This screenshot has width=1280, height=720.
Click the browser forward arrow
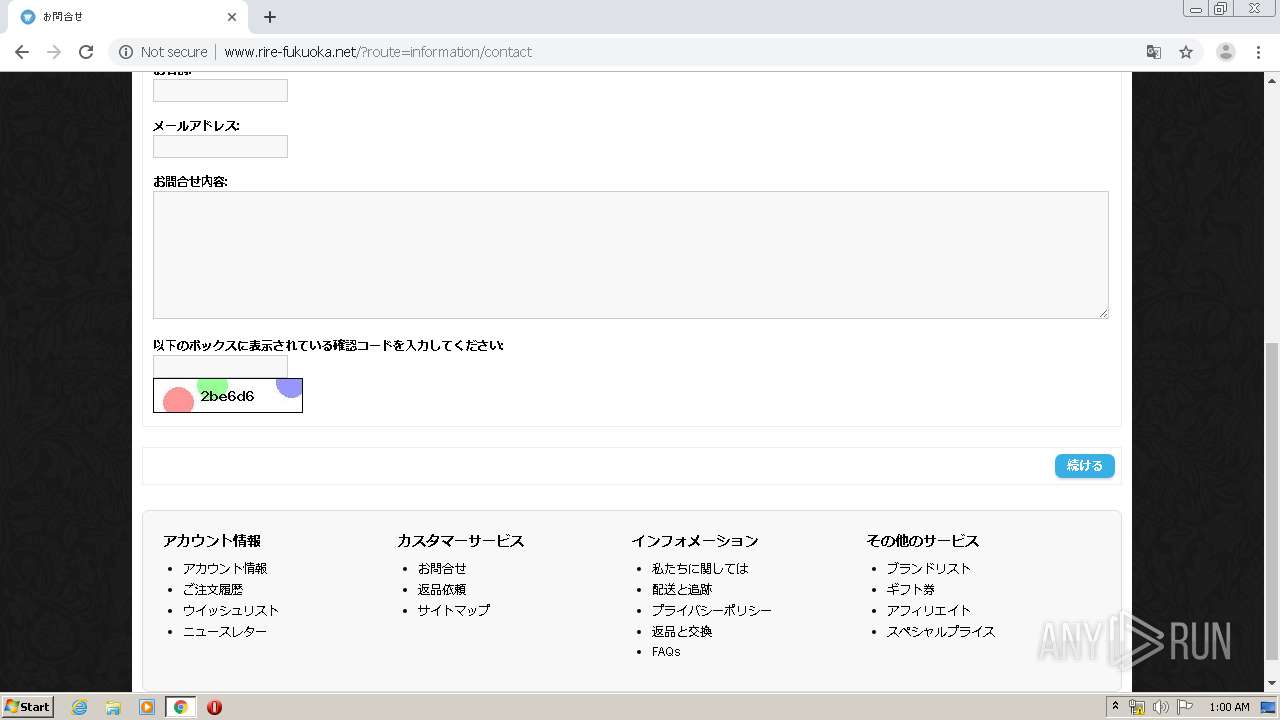54,52
